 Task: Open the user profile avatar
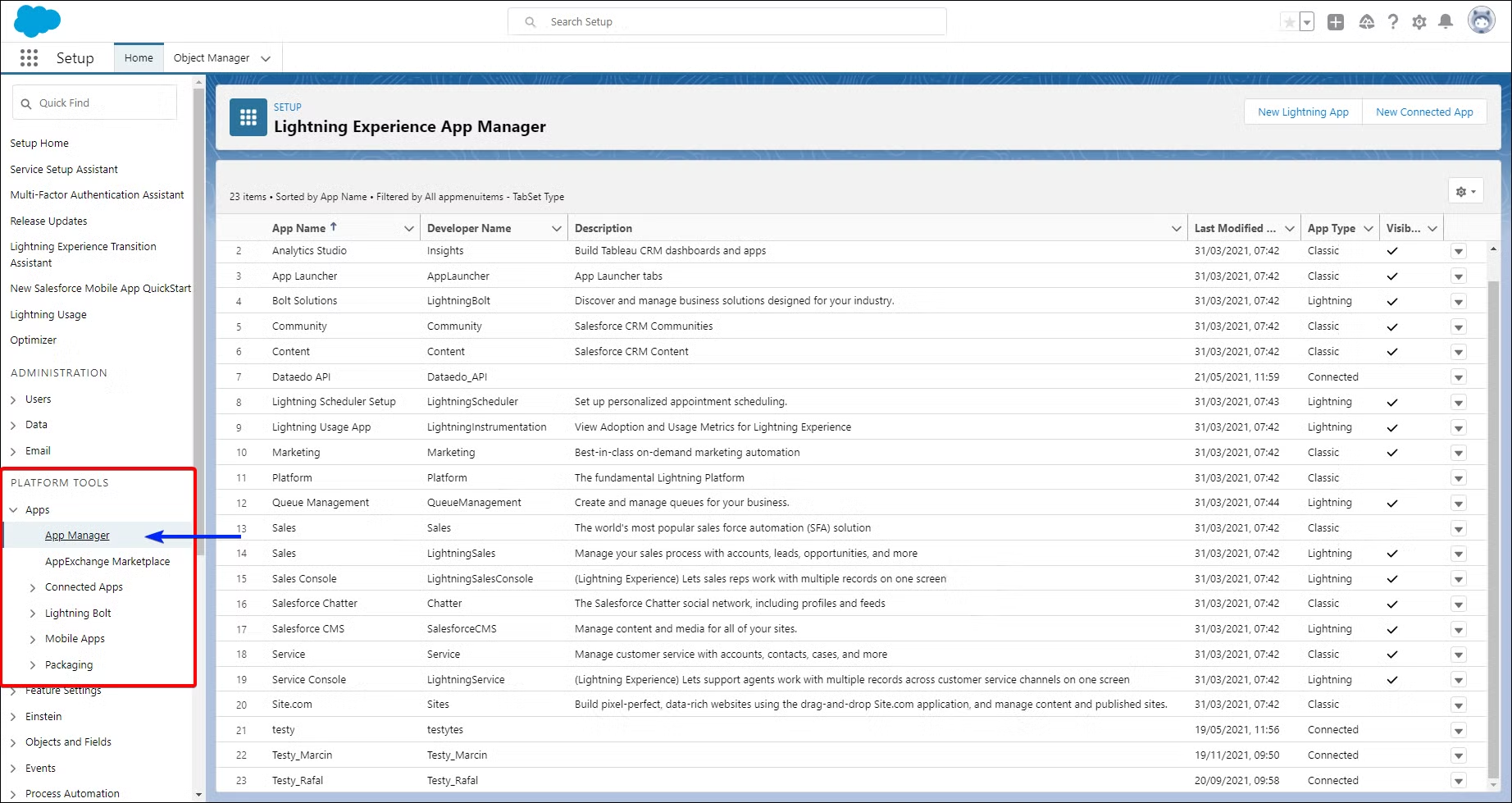(1482, 21)
